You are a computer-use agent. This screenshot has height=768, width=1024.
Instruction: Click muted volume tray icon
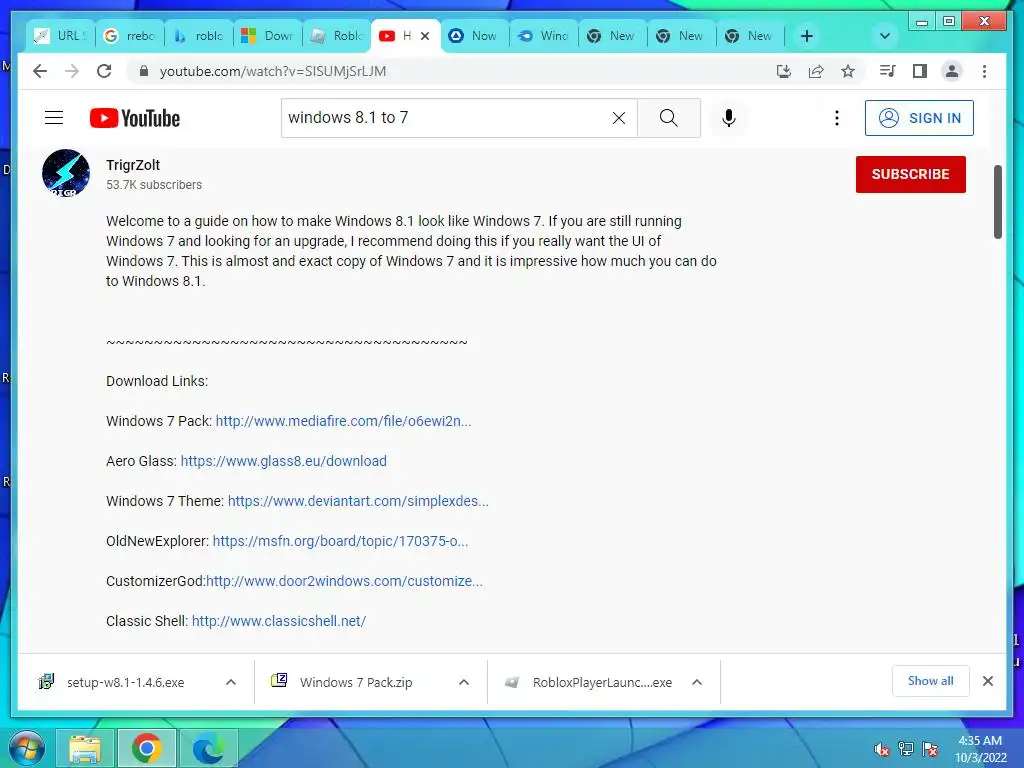[882, 749]
